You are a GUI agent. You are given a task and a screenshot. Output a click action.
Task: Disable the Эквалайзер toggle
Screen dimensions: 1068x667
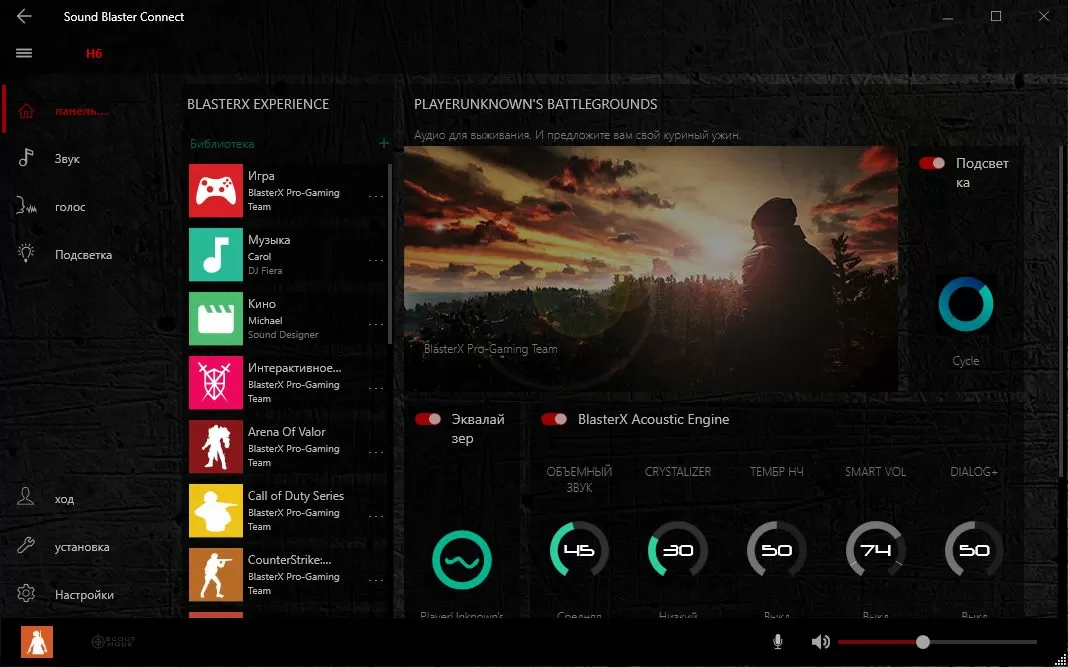[428, 419]
